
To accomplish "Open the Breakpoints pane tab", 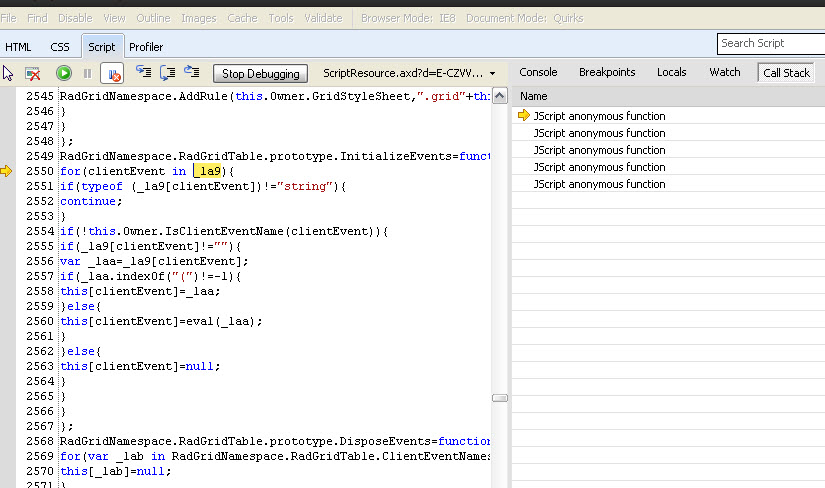I will [607, 72].
